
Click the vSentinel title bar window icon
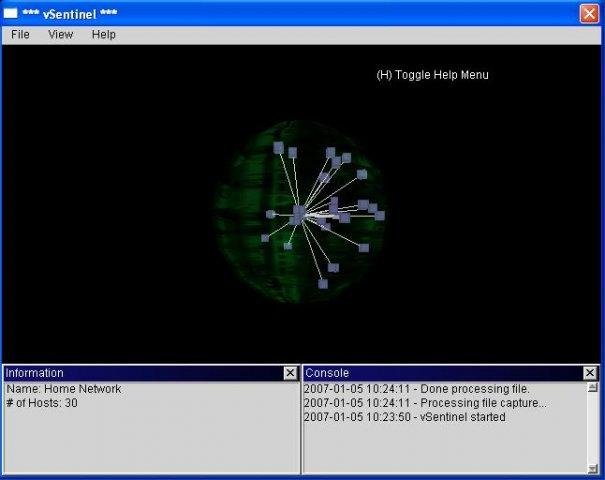click(x=10, y=14)
